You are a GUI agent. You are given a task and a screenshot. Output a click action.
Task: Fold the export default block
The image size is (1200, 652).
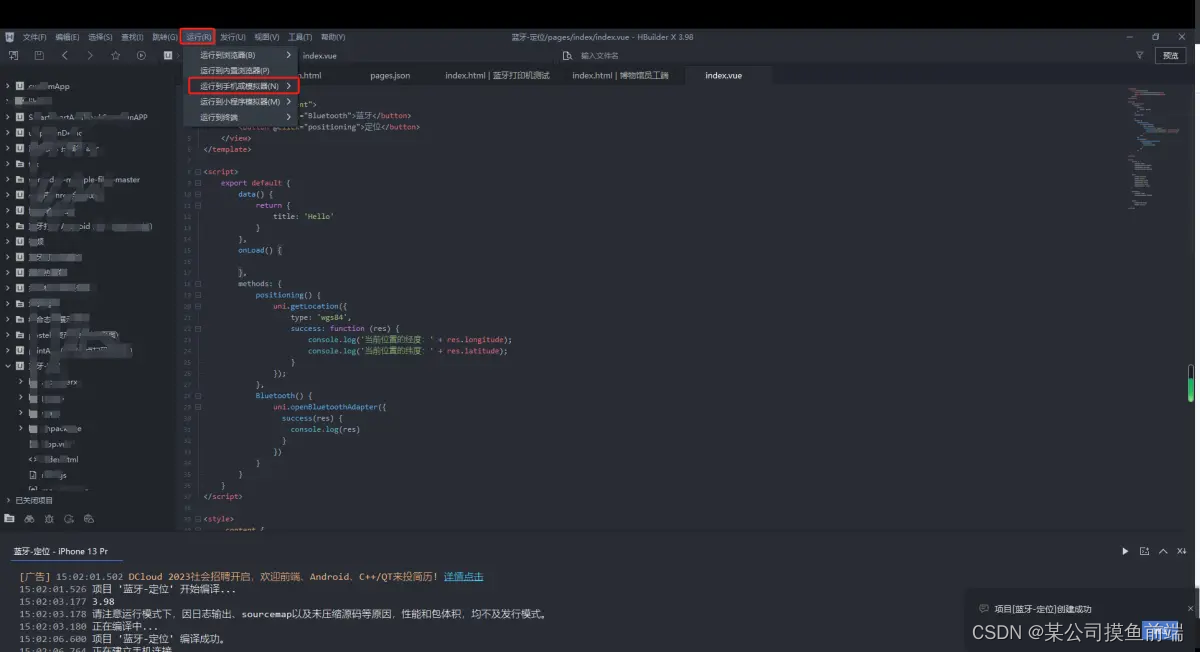pyautogui.click(x=198, y=183)
